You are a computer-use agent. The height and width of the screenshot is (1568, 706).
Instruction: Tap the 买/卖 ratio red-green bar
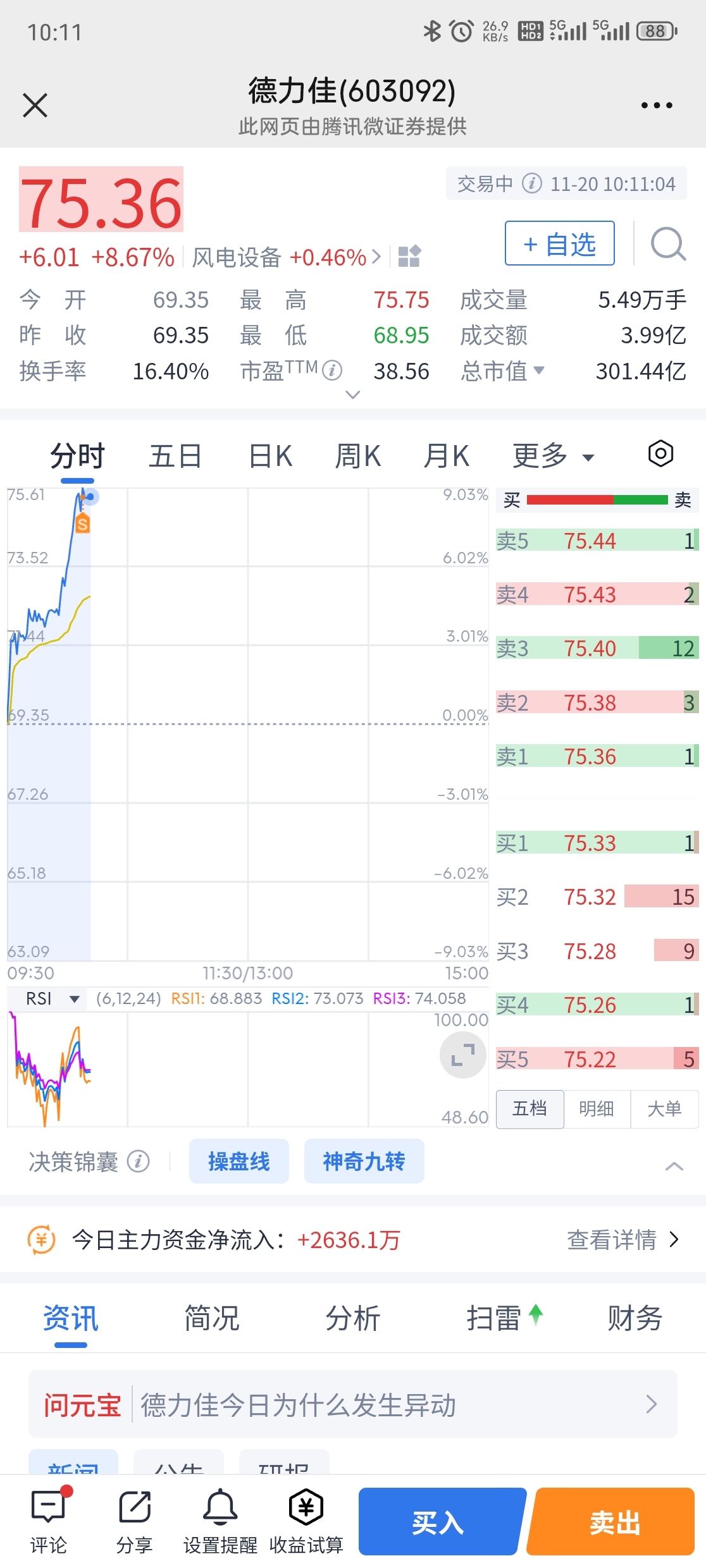[597, 500]
